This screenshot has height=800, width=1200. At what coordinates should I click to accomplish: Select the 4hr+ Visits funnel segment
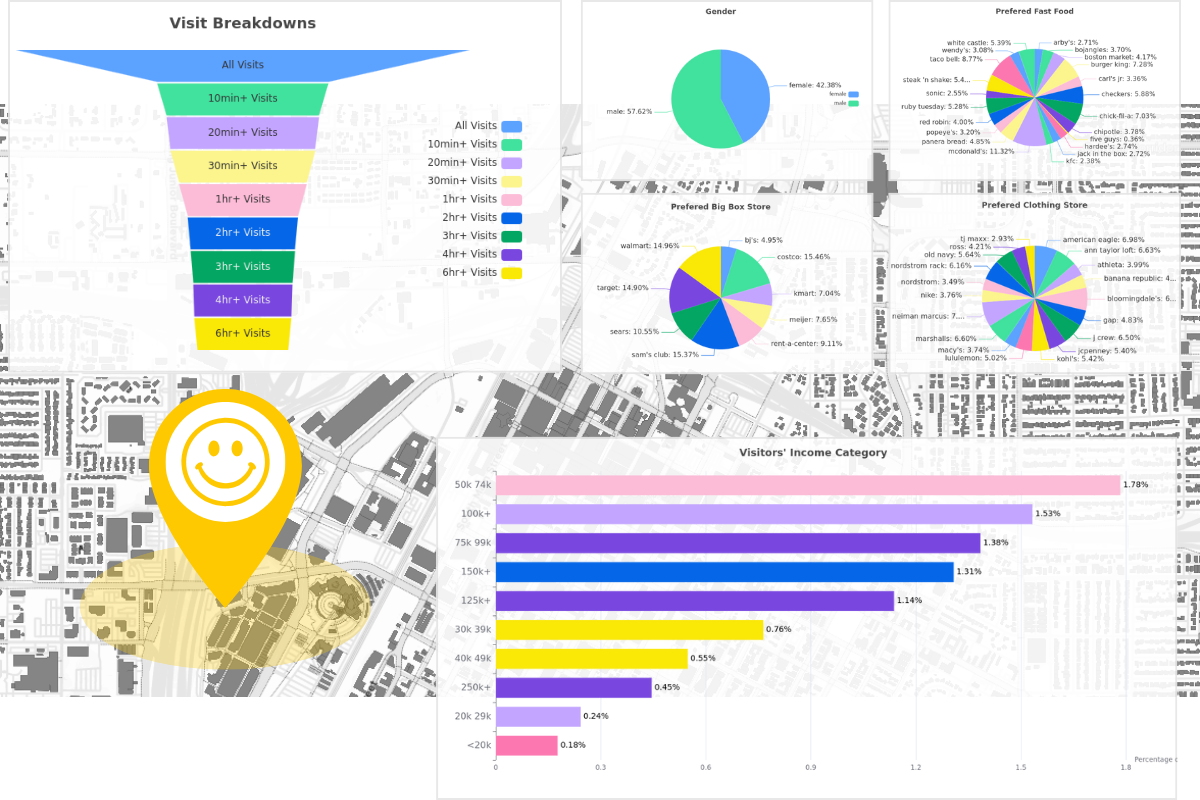click(243, 300)
